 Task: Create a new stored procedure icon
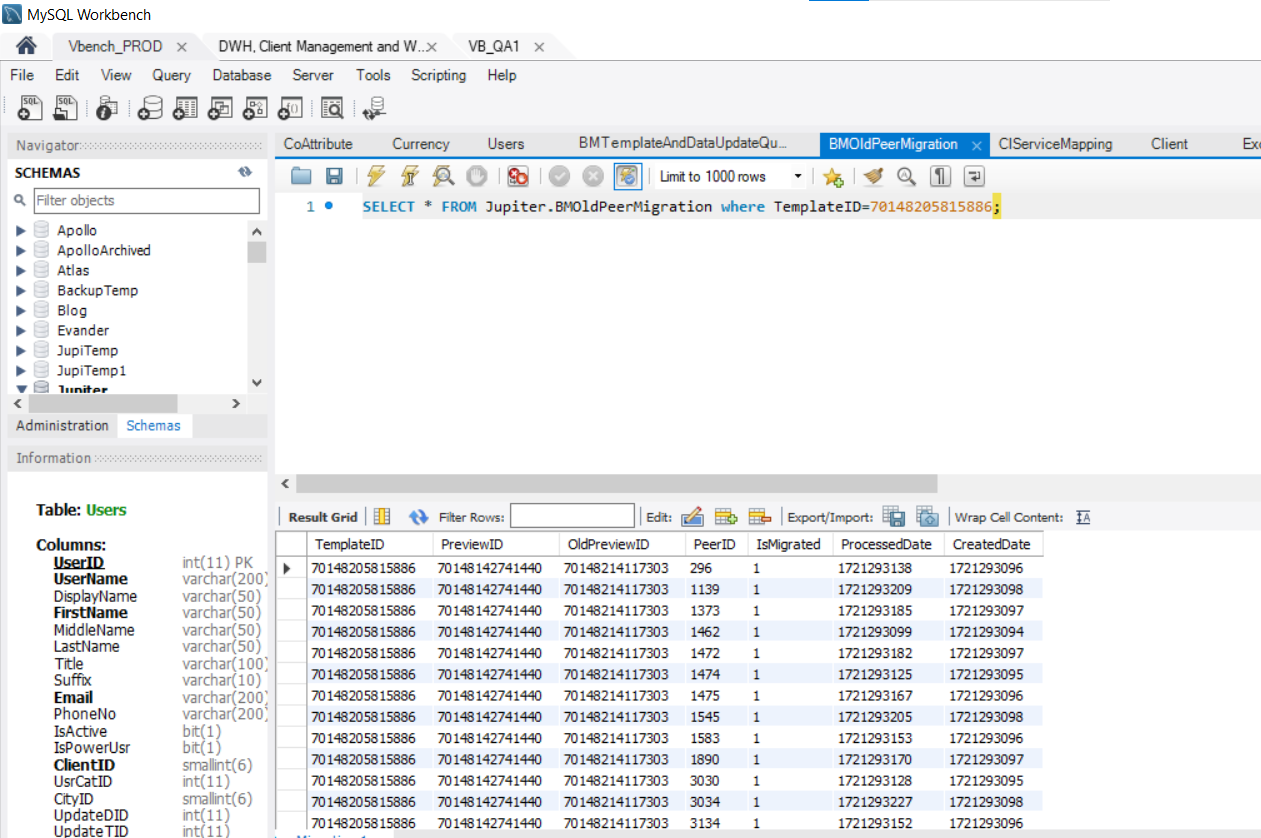pyautogui.click(x=256, y=108)
